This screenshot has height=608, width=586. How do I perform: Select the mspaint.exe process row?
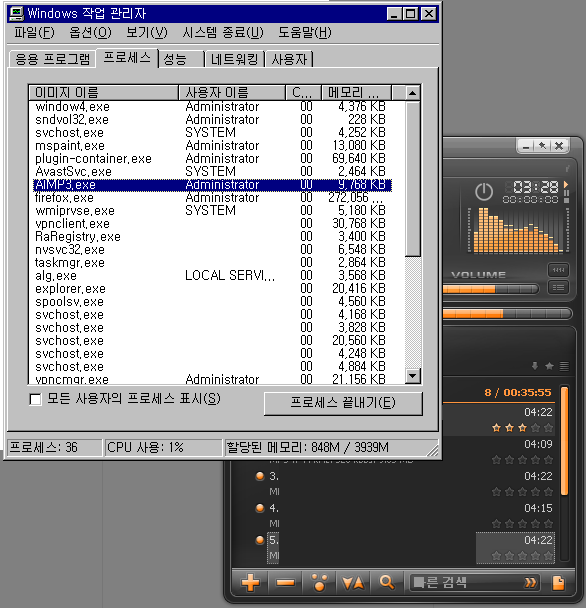tap(212, 145)
